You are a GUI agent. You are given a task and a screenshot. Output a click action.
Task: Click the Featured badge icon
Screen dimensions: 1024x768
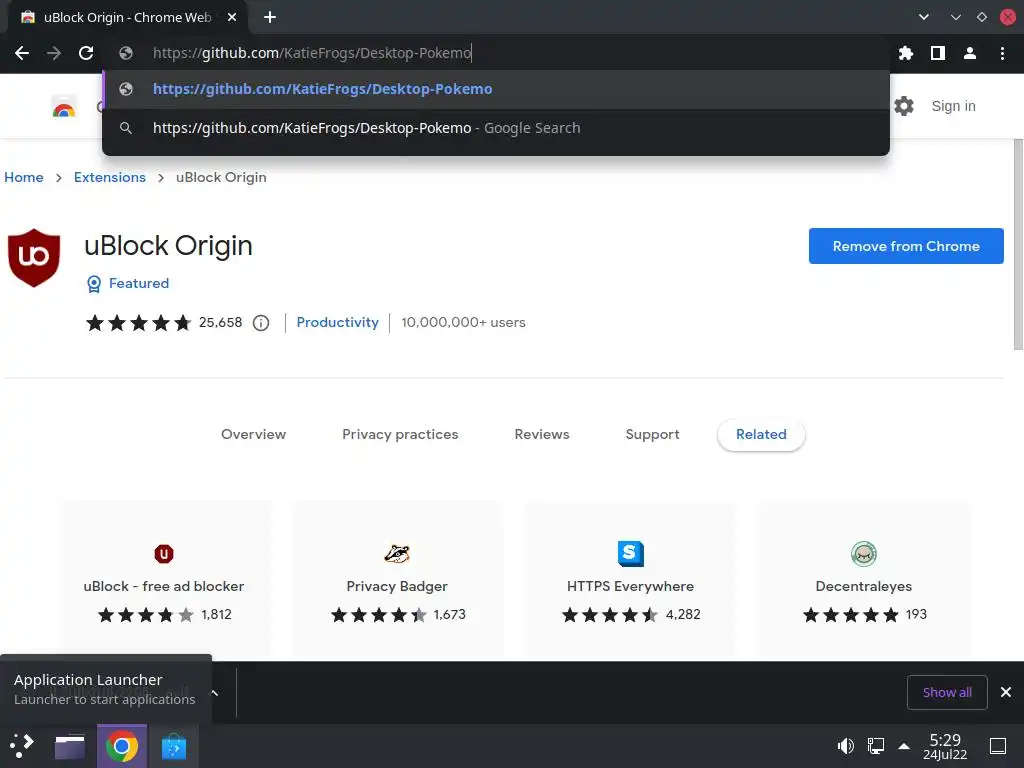(x=94, y=283)
